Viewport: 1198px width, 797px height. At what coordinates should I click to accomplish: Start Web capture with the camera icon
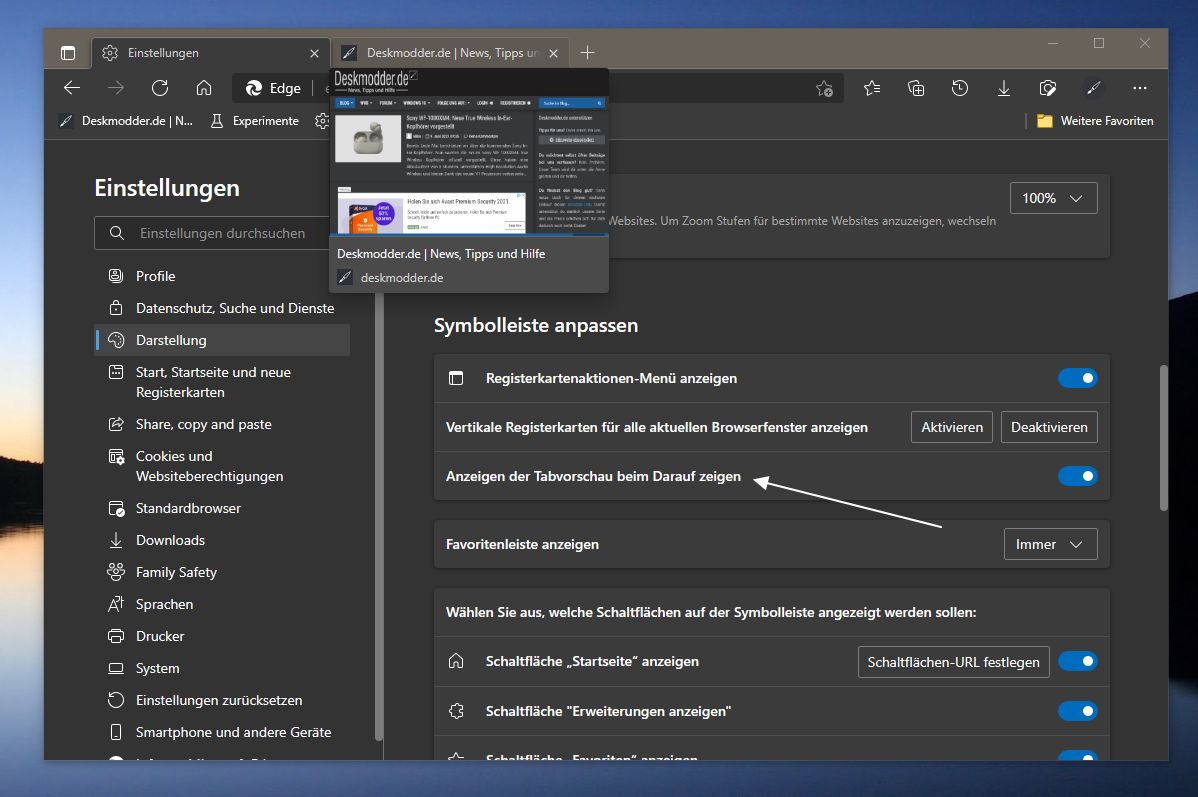click(x=1047, y=89)
